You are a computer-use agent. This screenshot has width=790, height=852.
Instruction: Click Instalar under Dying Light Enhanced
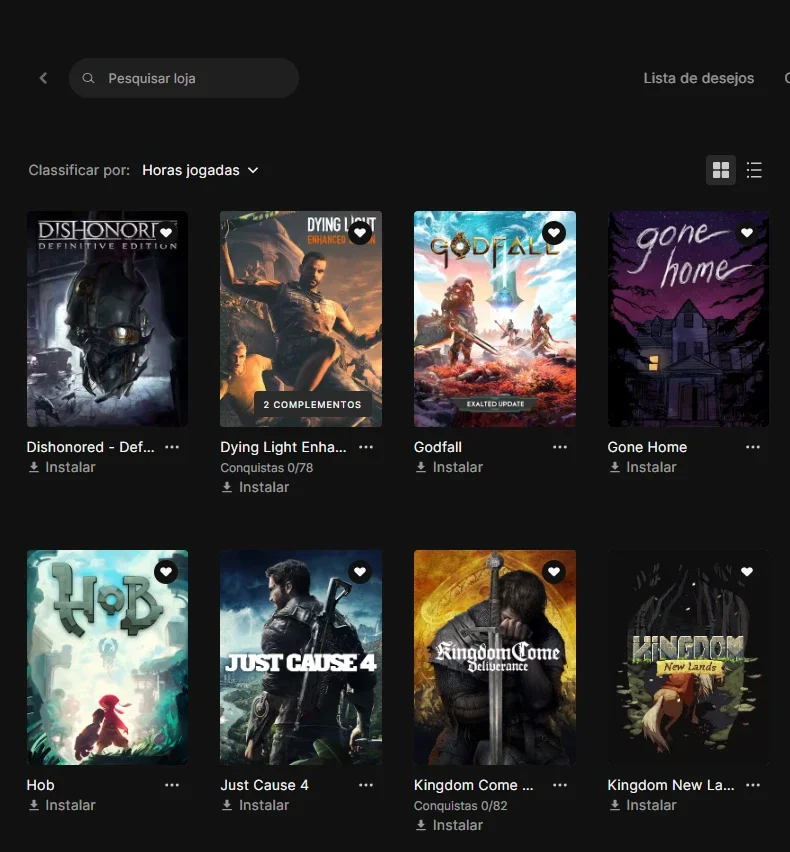tap(255, 487)
